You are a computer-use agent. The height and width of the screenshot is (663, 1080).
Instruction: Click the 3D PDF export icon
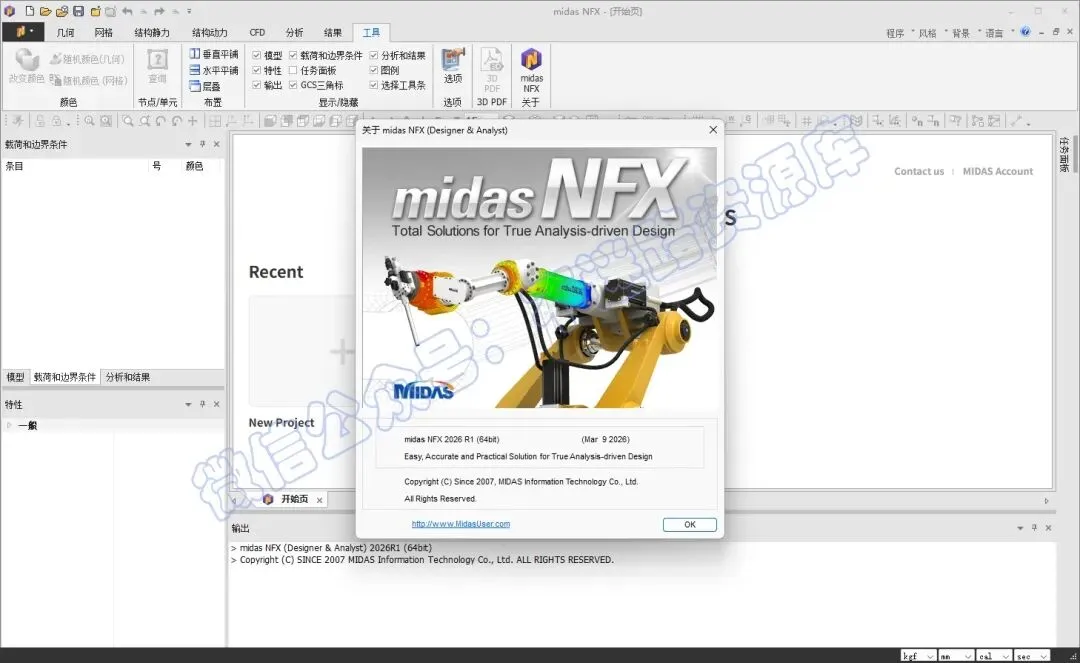492,70
